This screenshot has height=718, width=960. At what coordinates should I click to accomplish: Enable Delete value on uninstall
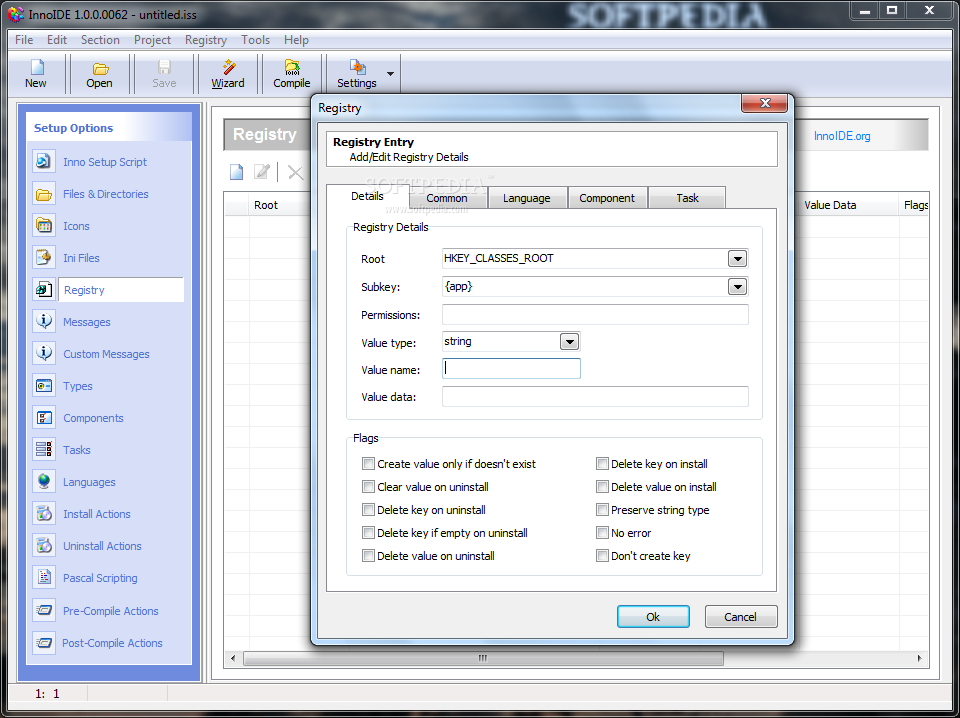click(x=368, y=556)
